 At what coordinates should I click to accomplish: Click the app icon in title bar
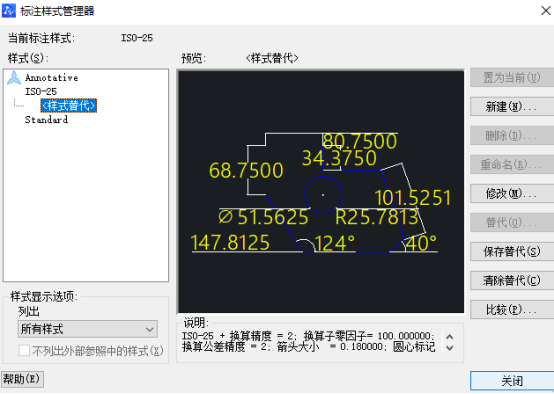click(x=8, y=11)
